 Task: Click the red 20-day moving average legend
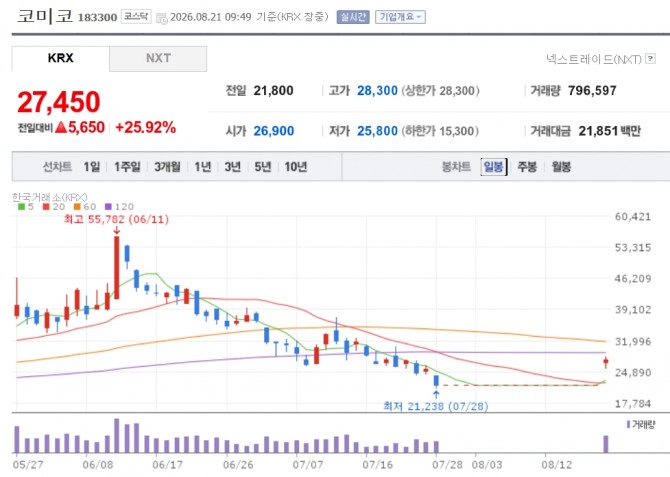tap(54, 207)
